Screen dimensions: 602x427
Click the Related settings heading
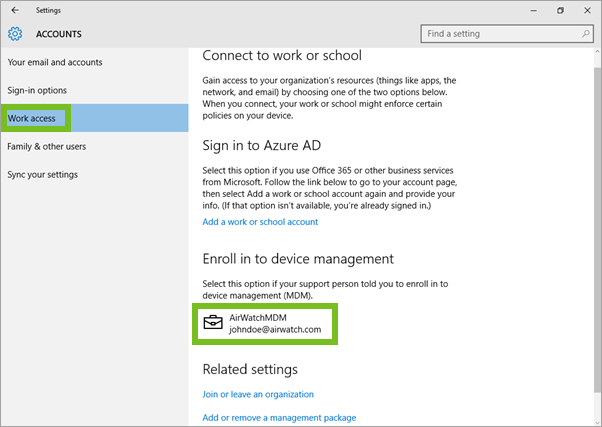click(250, 369)
